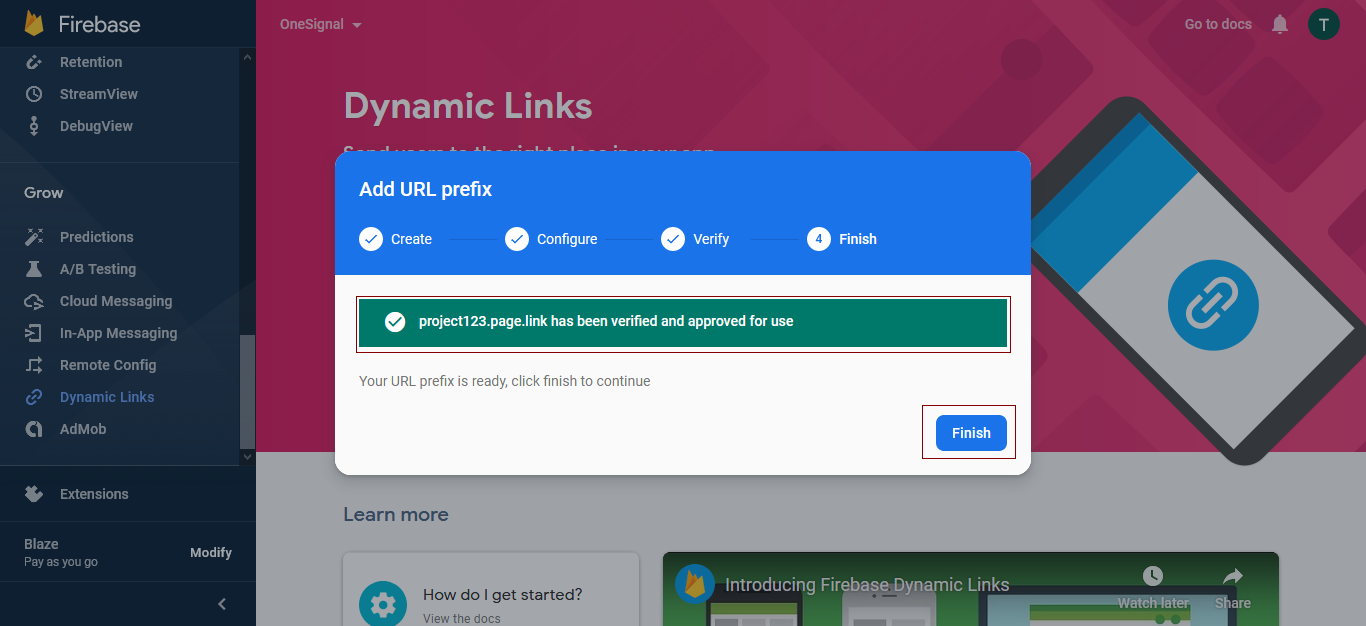1366x626 pixels.
Task: Open the user account avatar
Action: click(x=1323, y=24)
